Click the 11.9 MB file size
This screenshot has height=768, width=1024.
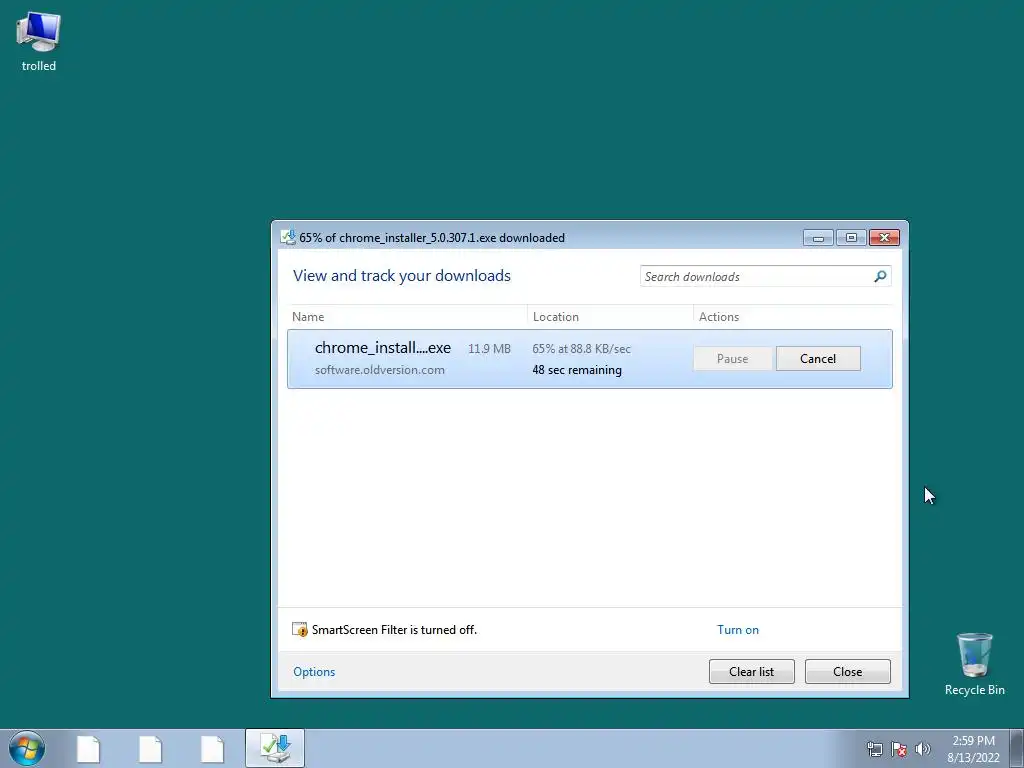[489, 349]
